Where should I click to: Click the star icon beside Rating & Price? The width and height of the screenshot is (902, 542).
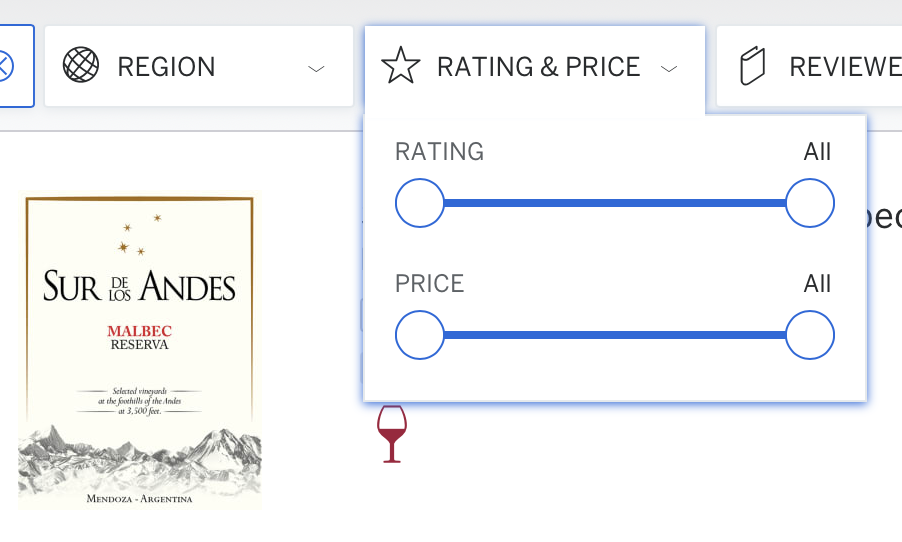401,67
